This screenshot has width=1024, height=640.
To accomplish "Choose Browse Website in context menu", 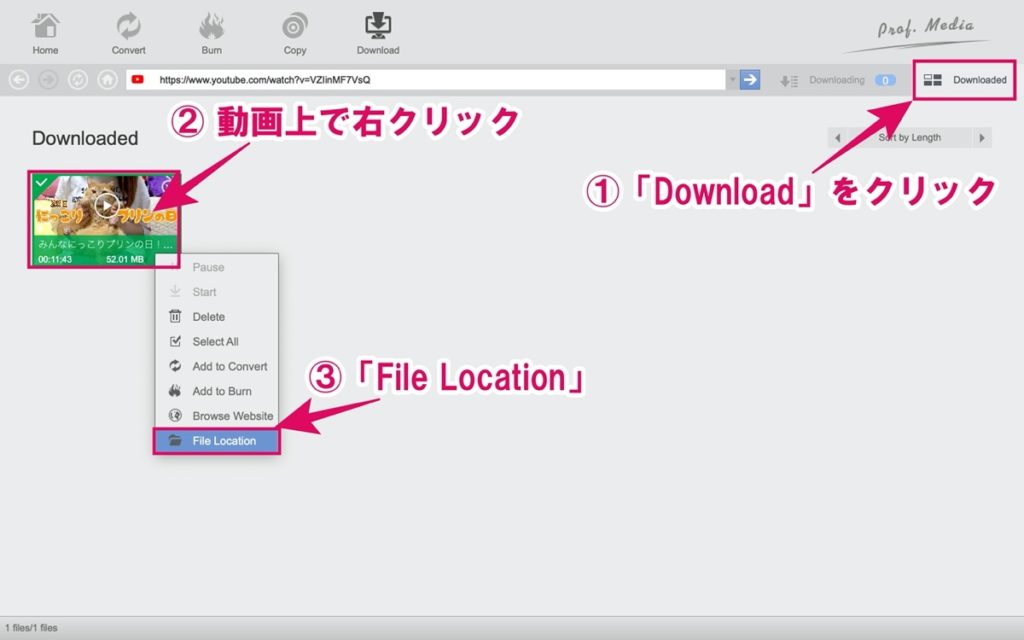I will (x=216, y=416).
